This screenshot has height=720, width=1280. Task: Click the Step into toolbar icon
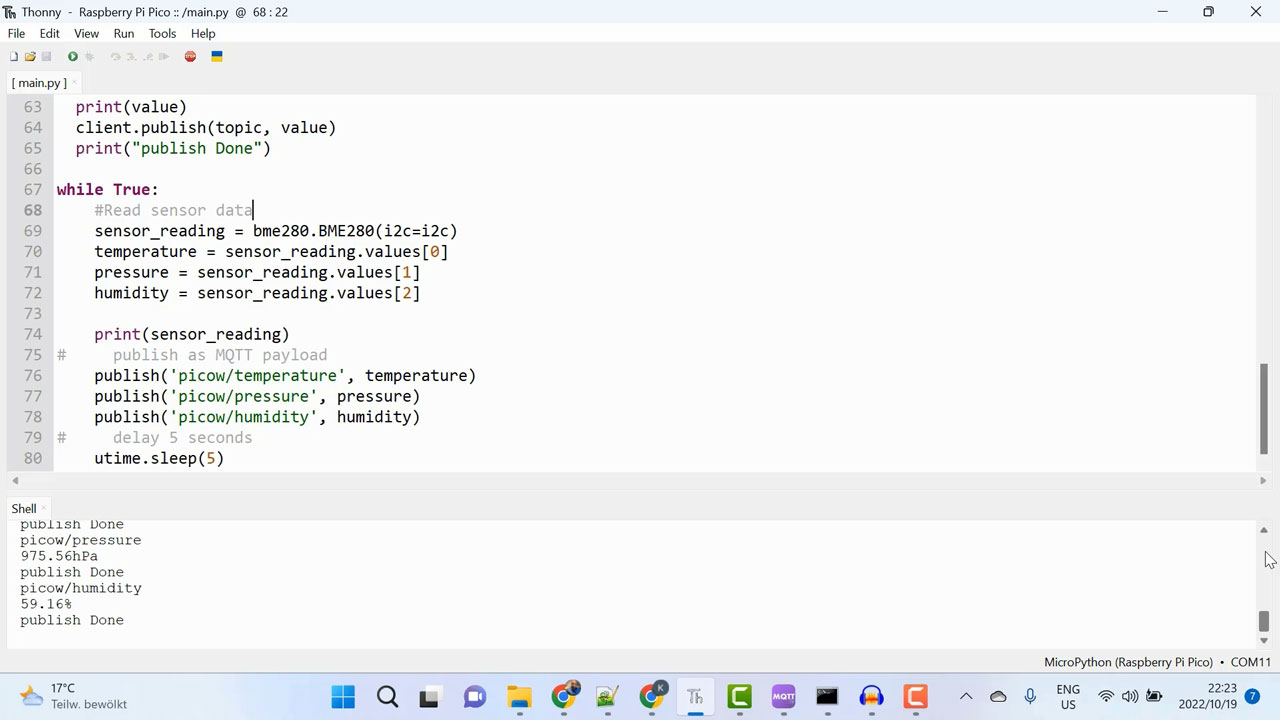pyautogui.click(x=131, y=57)
